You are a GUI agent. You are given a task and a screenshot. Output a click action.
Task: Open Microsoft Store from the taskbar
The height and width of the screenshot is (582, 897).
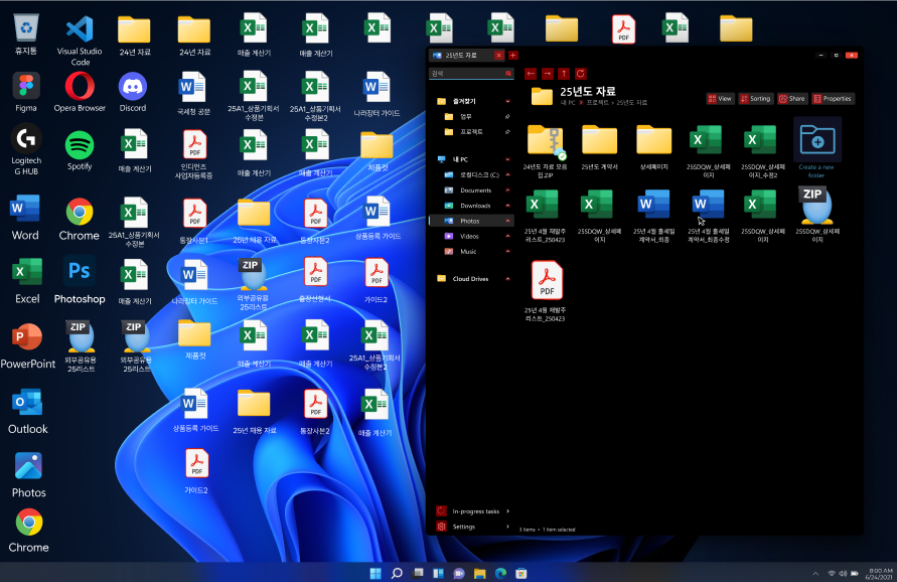[x=521, y=573]
